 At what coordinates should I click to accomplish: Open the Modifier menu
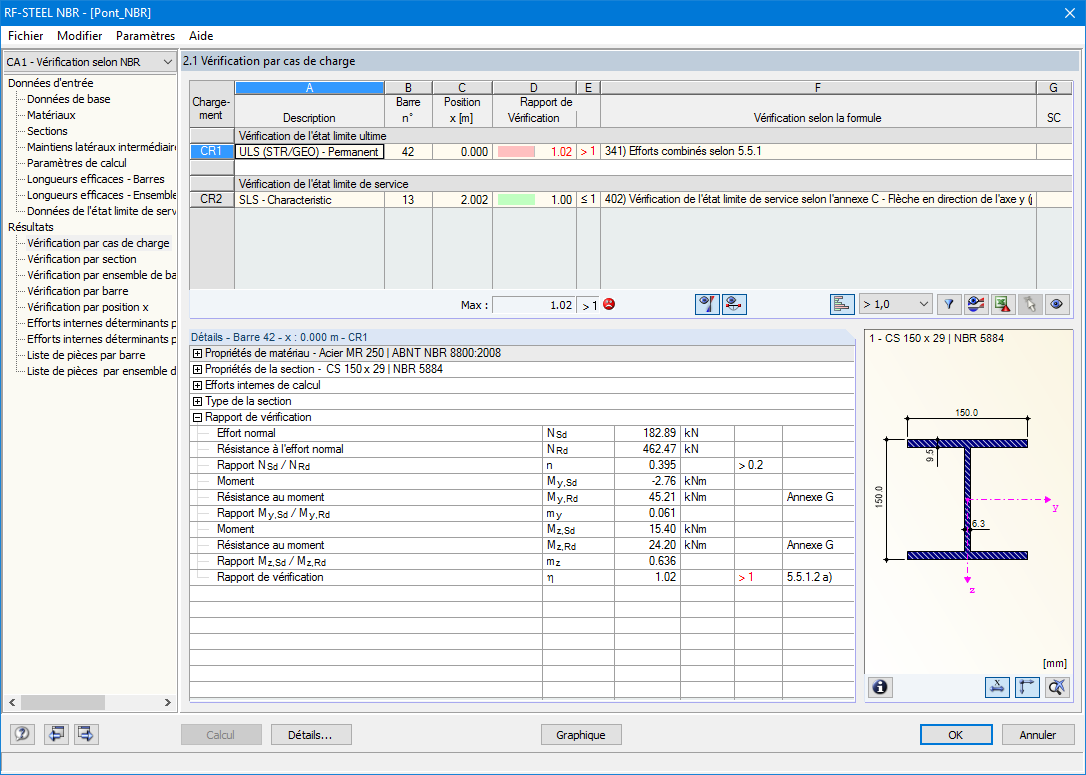[x=80, y=36]
